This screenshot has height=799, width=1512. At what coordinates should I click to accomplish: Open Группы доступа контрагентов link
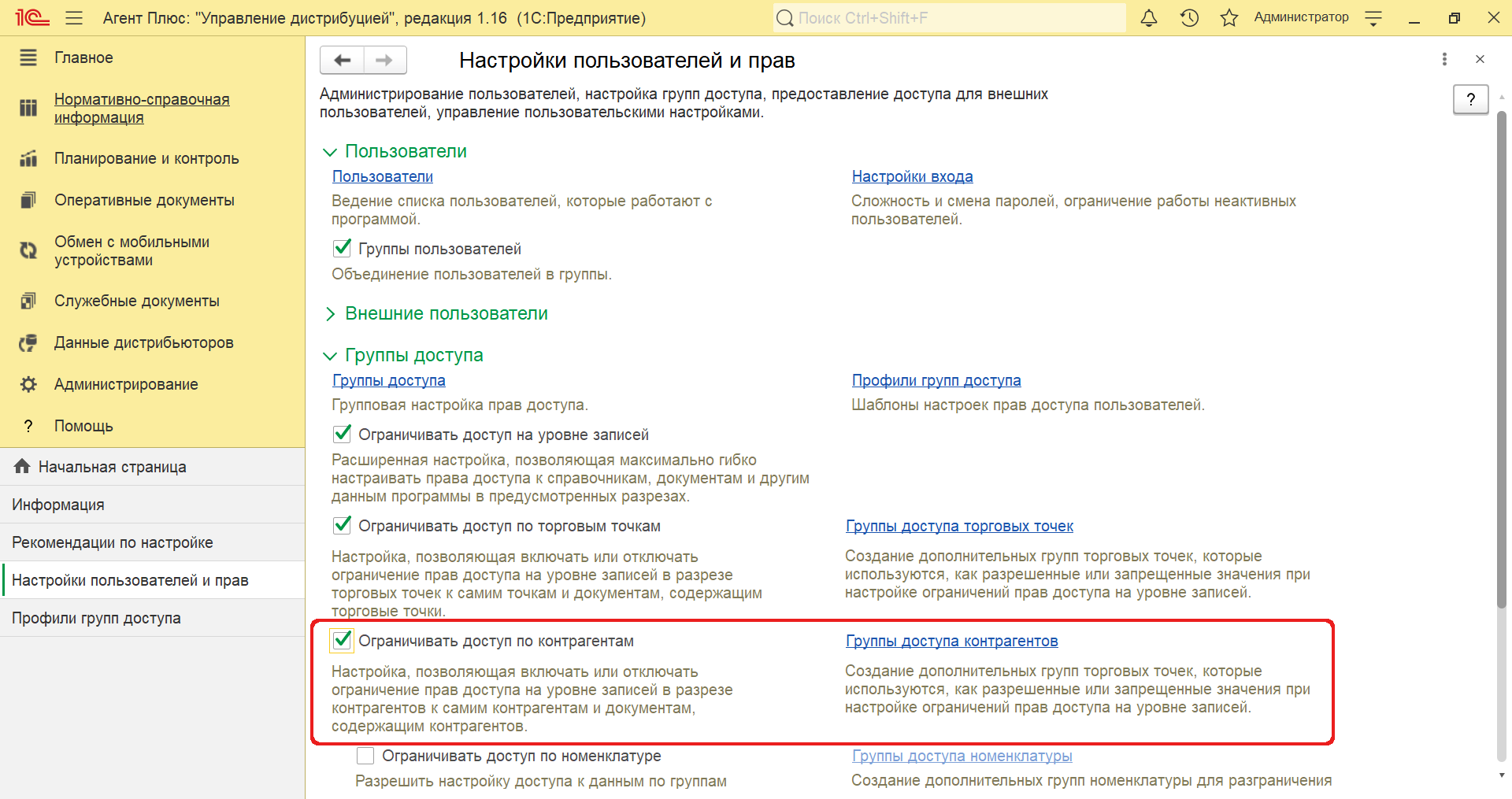pos(951,641)
